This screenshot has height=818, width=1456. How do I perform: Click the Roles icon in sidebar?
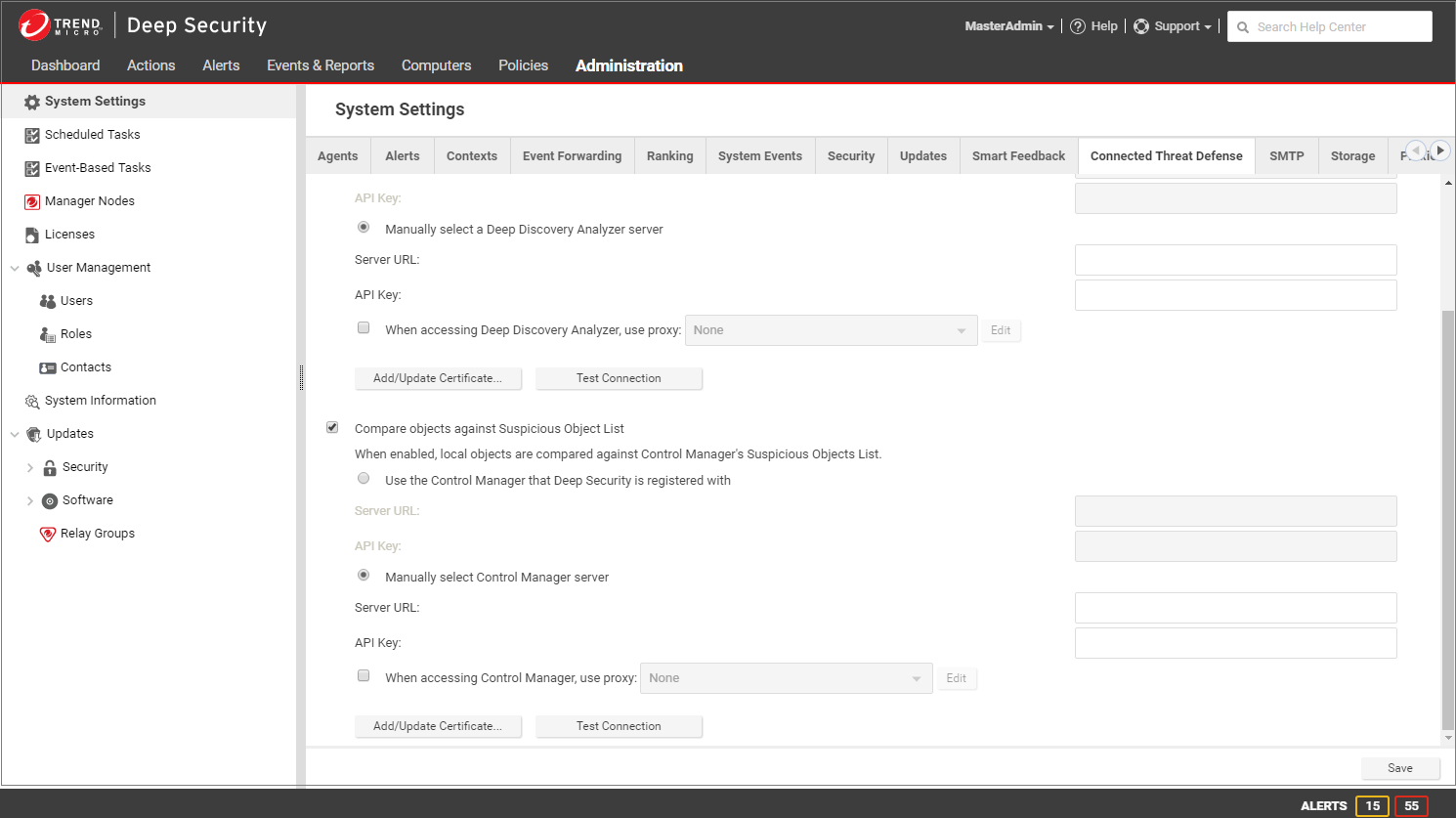click(48, 334)
